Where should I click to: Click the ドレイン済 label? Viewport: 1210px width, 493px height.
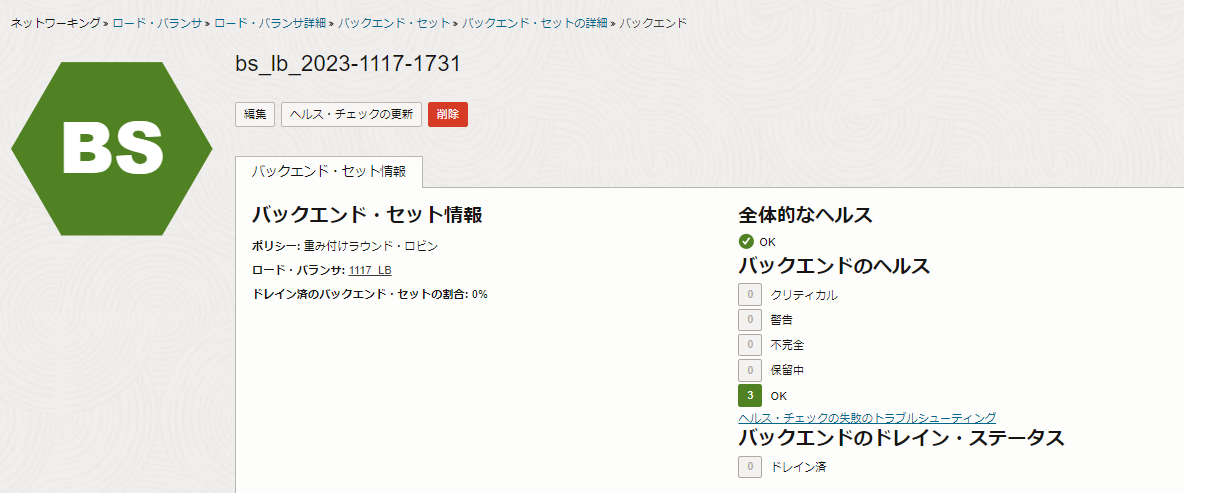[798, 467]
